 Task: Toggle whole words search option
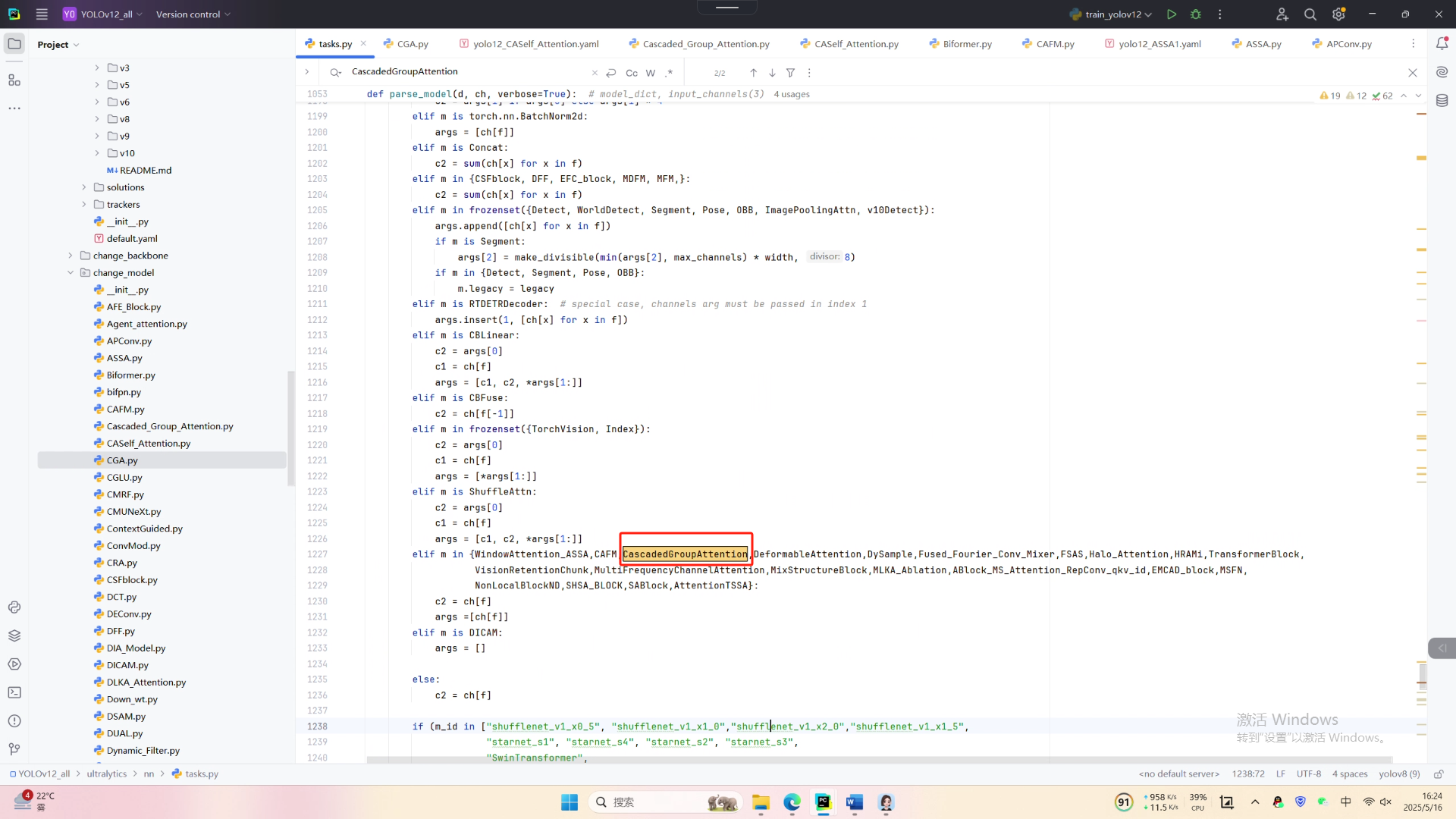point(651,73)
